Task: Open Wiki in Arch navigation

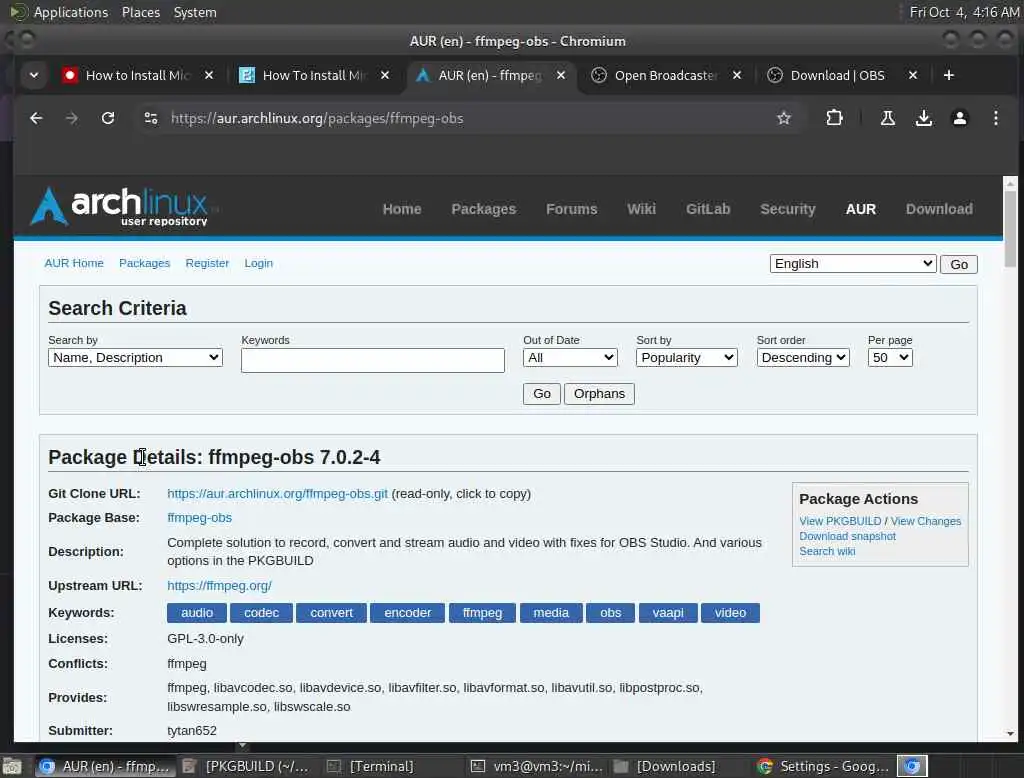Action: click(x=641, y=209)
